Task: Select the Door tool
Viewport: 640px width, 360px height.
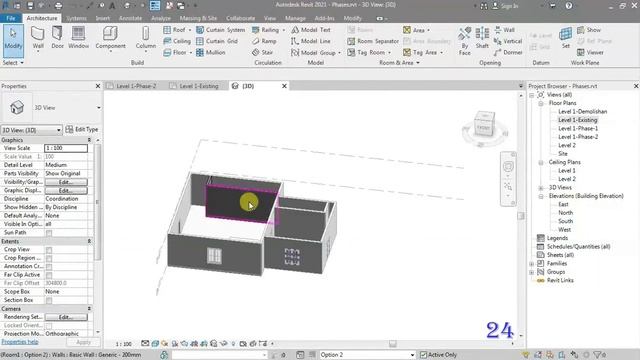Action: click(x=57, y=38)
